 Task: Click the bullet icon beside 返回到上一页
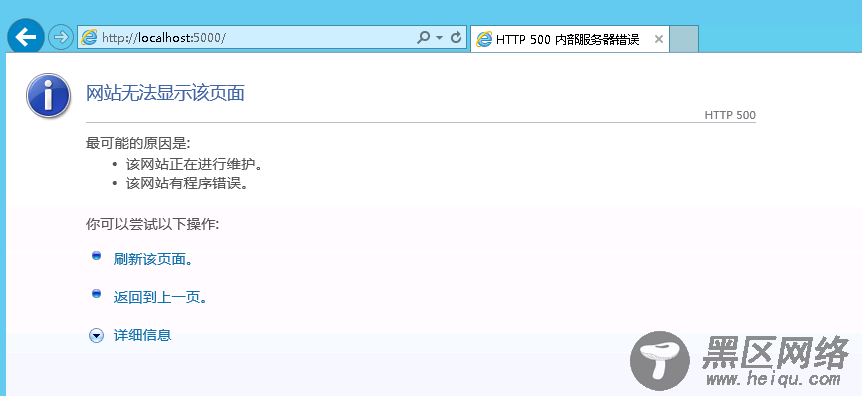96,294
